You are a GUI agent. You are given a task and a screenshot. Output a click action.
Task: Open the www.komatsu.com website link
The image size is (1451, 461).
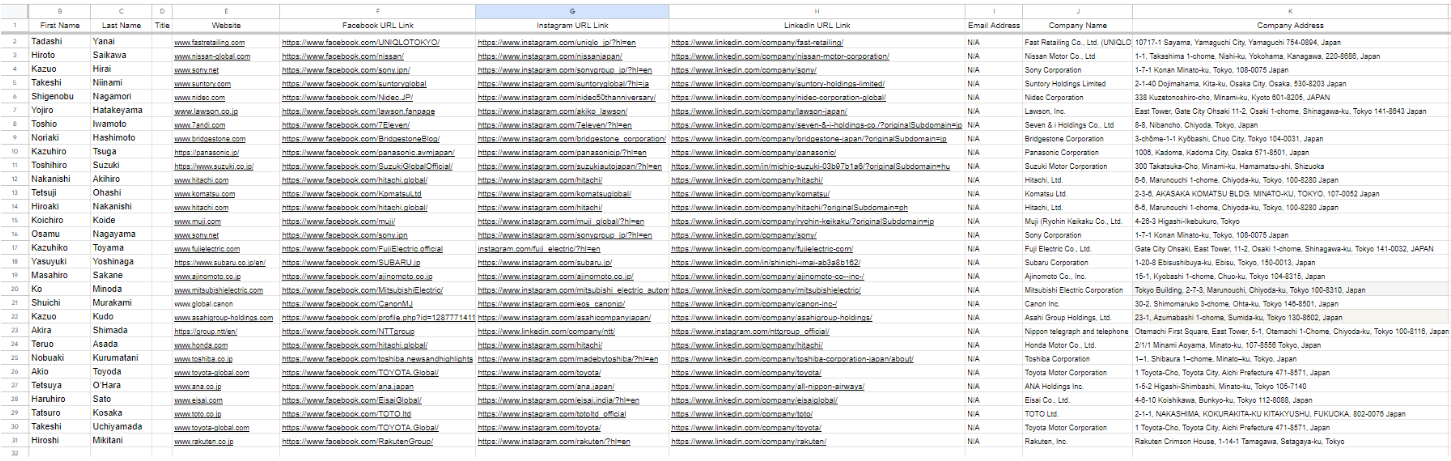pos(204,194)
